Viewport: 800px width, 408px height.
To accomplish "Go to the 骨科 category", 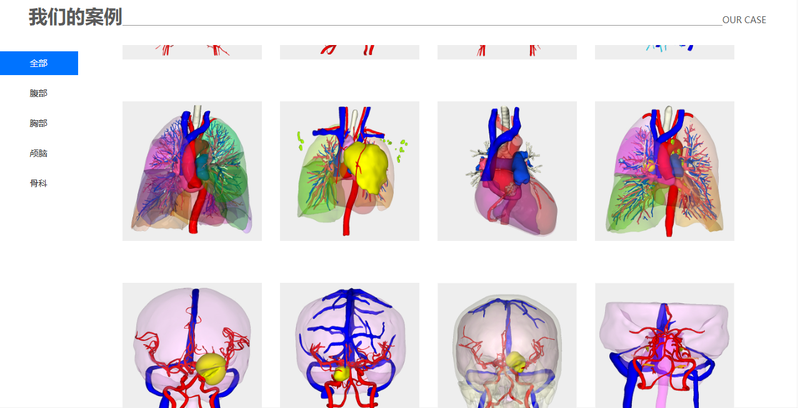I will (x=39, y=184).
